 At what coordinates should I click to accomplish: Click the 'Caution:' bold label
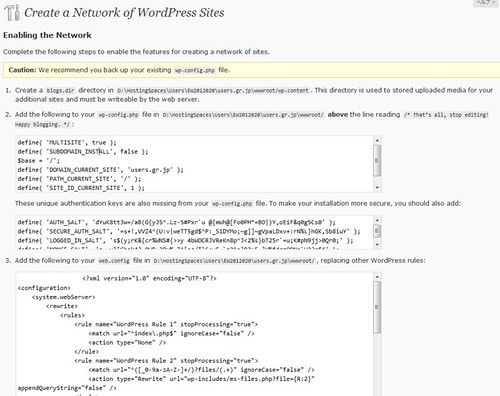(x=22, y=70)
